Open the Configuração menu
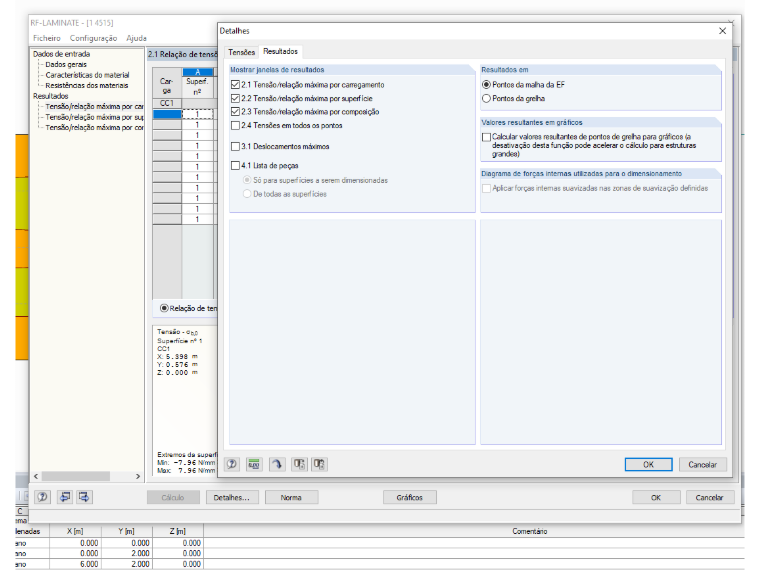The image size is (760, 570). (x=93, y=38)
